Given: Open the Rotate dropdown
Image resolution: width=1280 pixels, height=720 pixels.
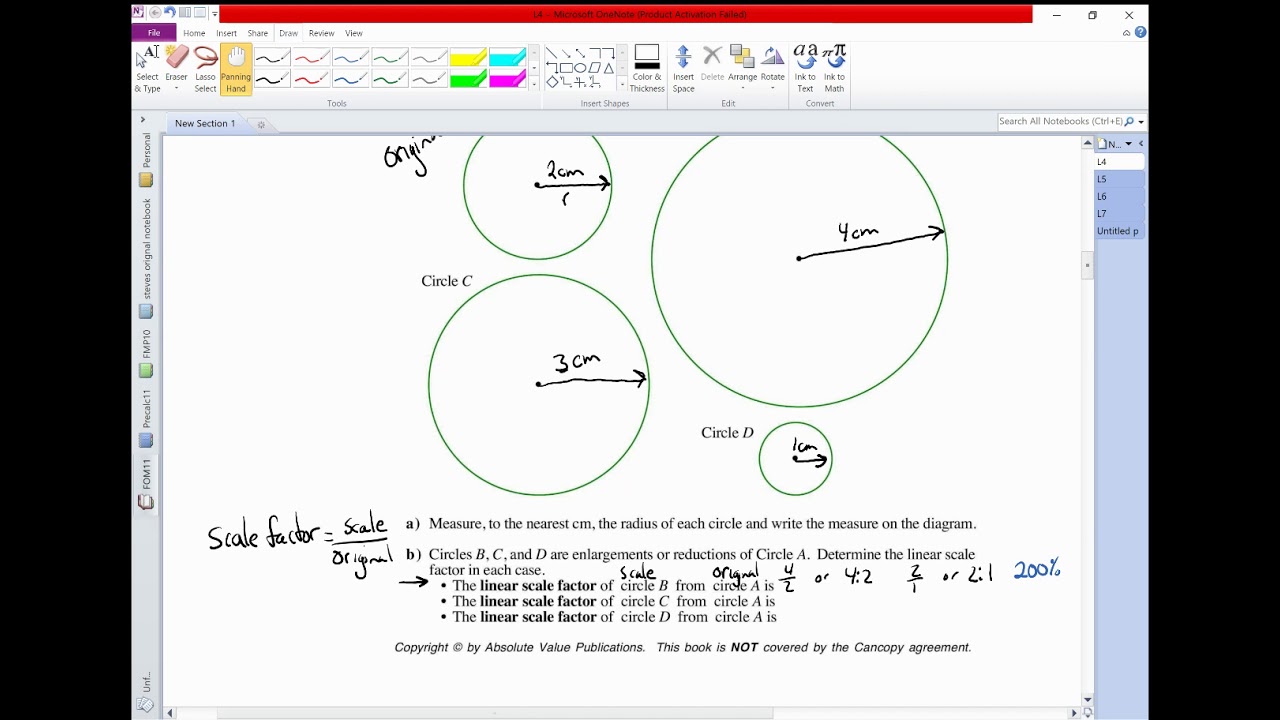Looking at the screenshot, I should [x=772, y=69].
